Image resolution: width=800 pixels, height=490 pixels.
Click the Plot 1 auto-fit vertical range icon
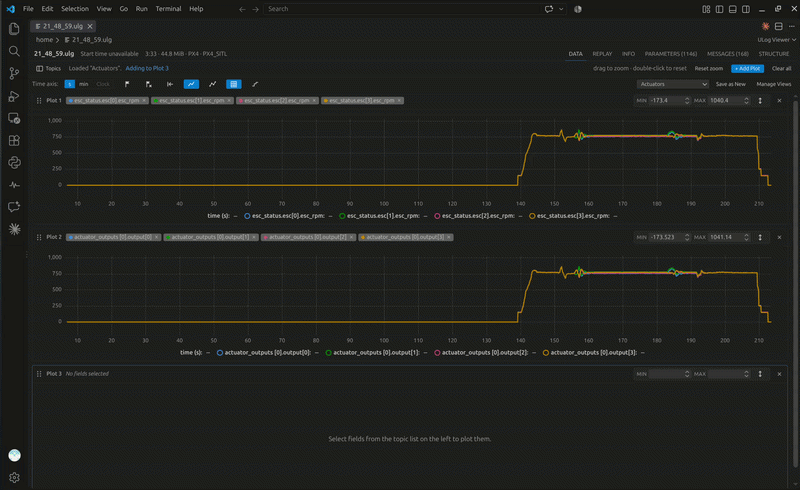(760, 101)
